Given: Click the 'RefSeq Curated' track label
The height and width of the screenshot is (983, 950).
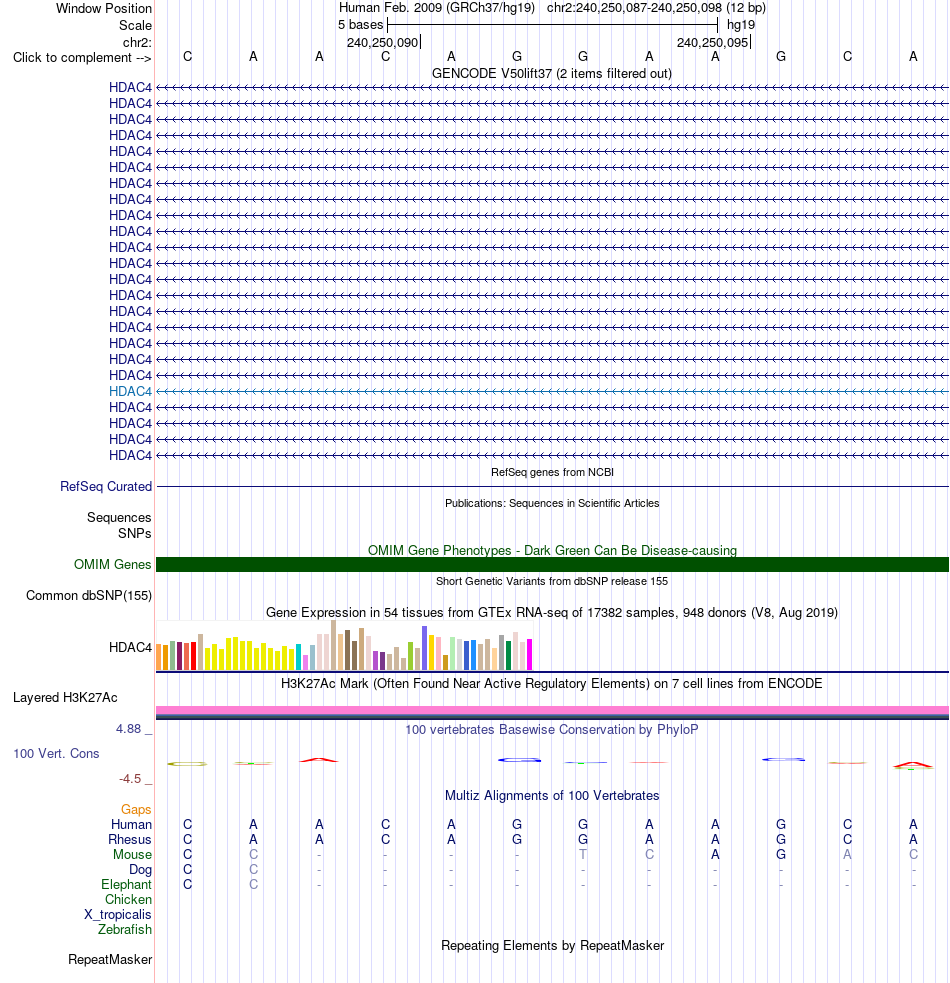Looking at the screenshot, I should coord(106,486).
